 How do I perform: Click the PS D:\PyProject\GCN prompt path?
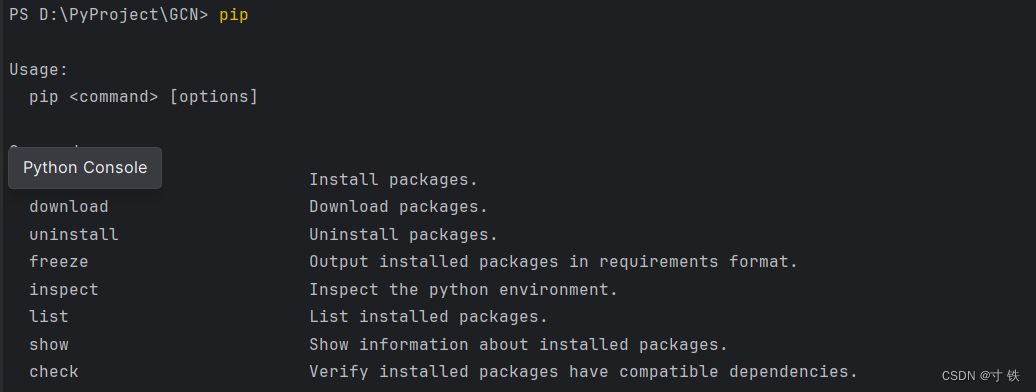(x=109, y=15)
